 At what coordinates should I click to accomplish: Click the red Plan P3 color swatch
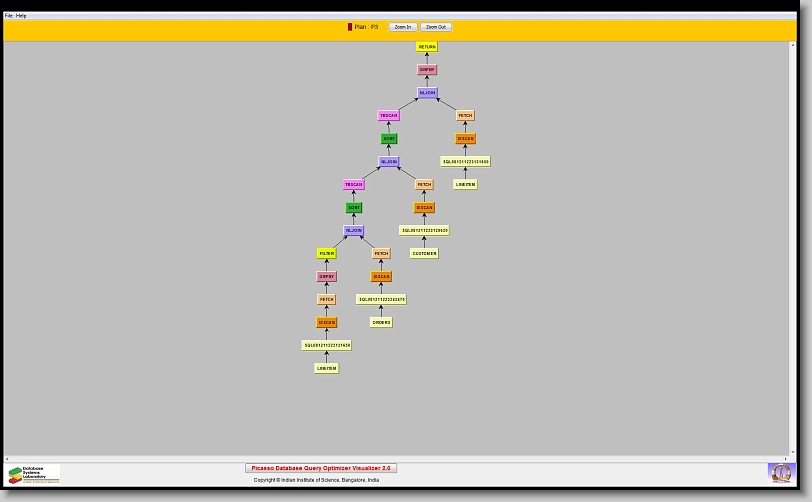[x=350, y=27]
